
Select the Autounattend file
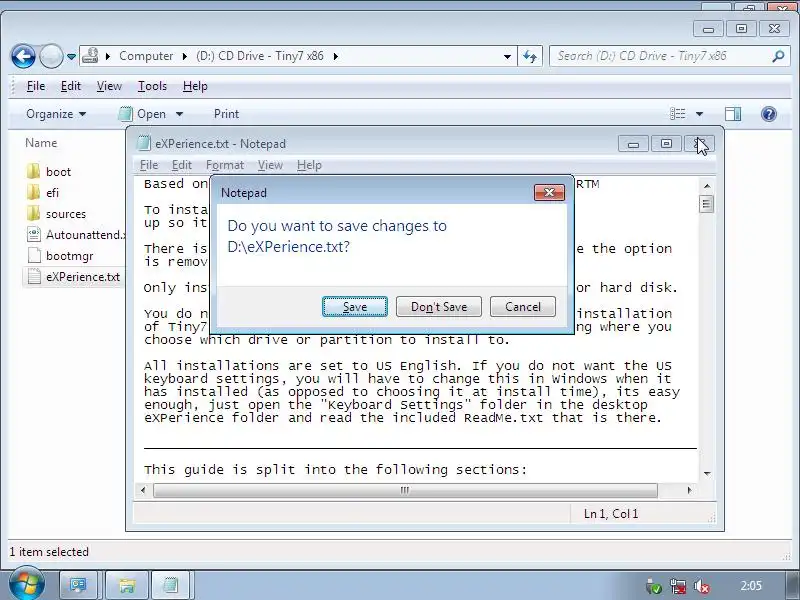75,235
